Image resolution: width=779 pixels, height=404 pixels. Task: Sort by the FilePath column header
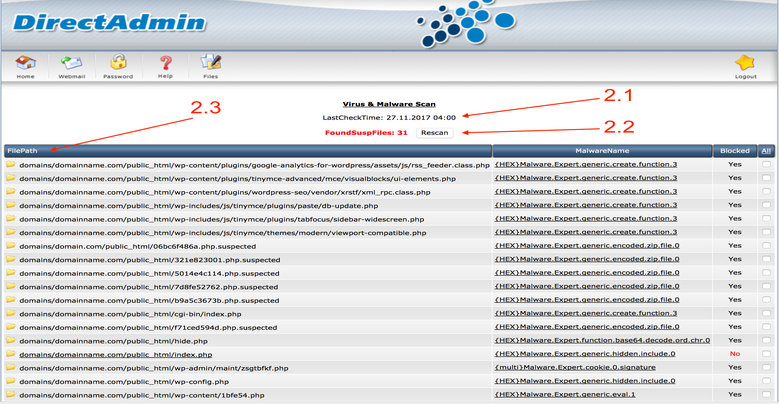pyautogui.click(x=23, y=150)
